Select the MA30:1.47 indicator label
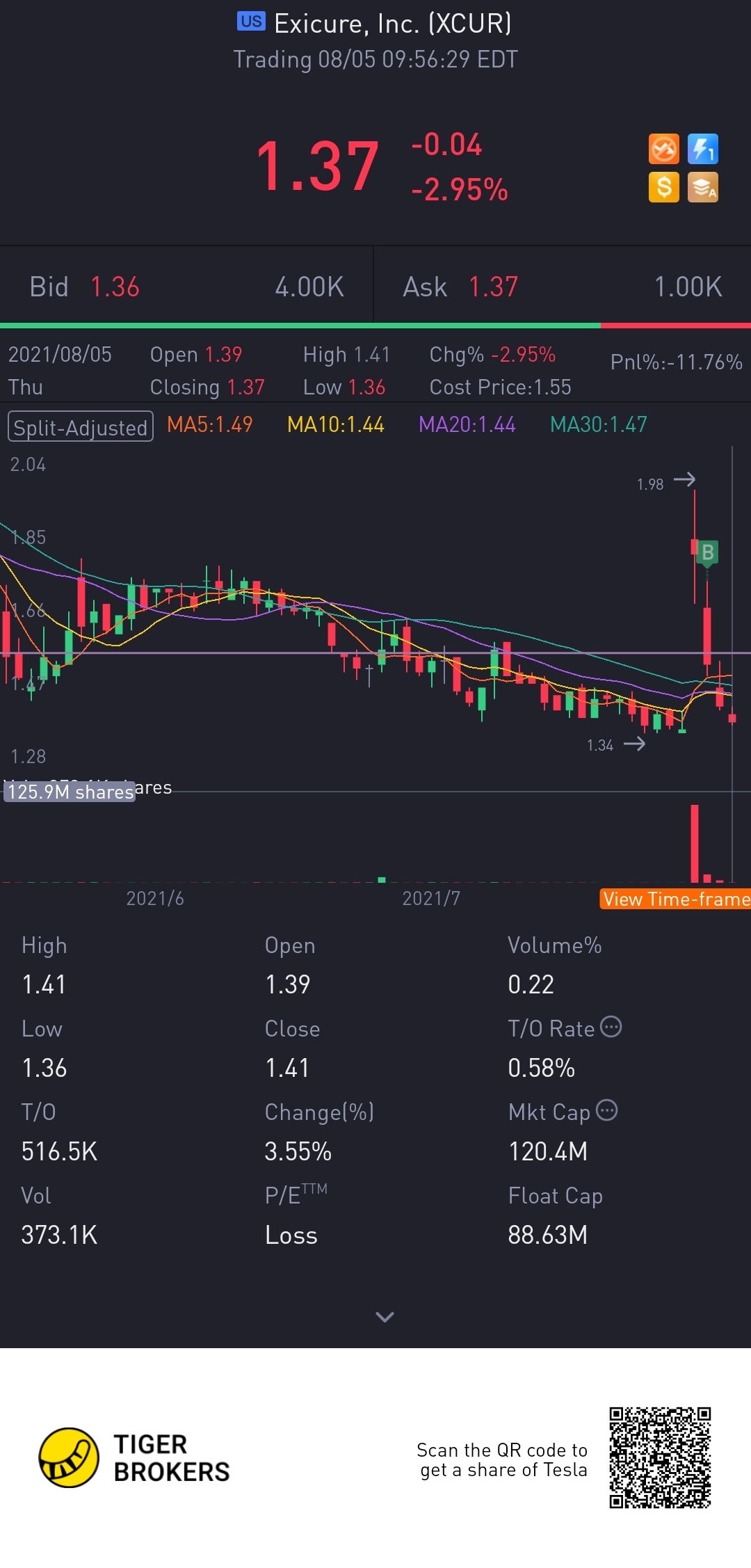Image resolution: width=751 pixels, height=1568 pixels. click(598, 424)
